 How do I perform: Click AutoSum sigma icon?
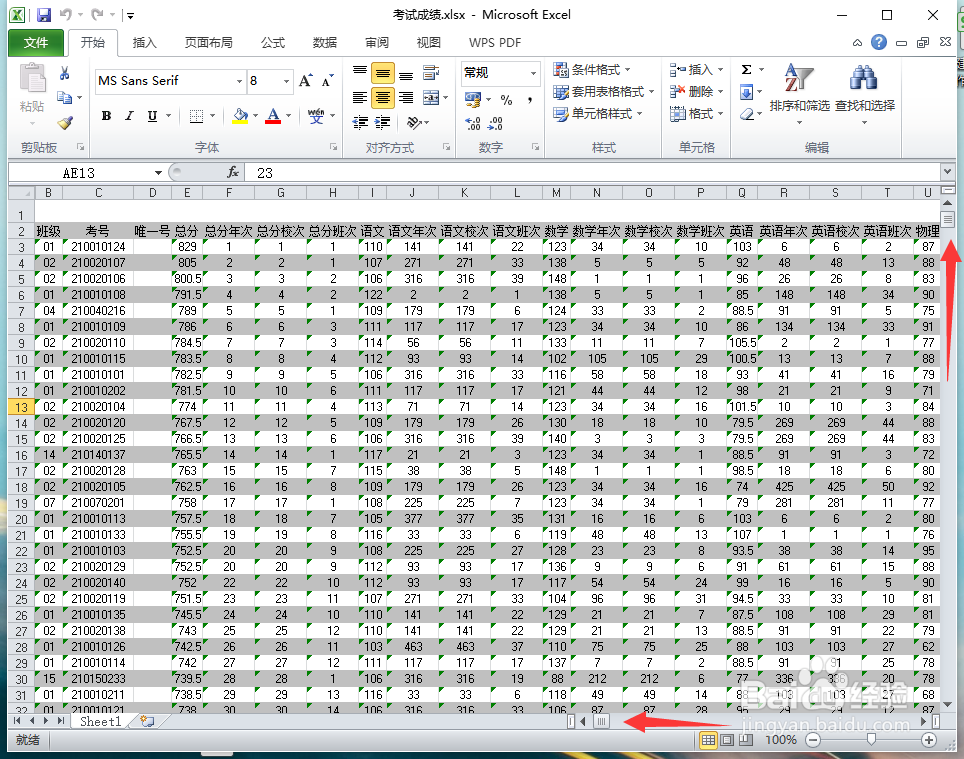tap(746, 69)
